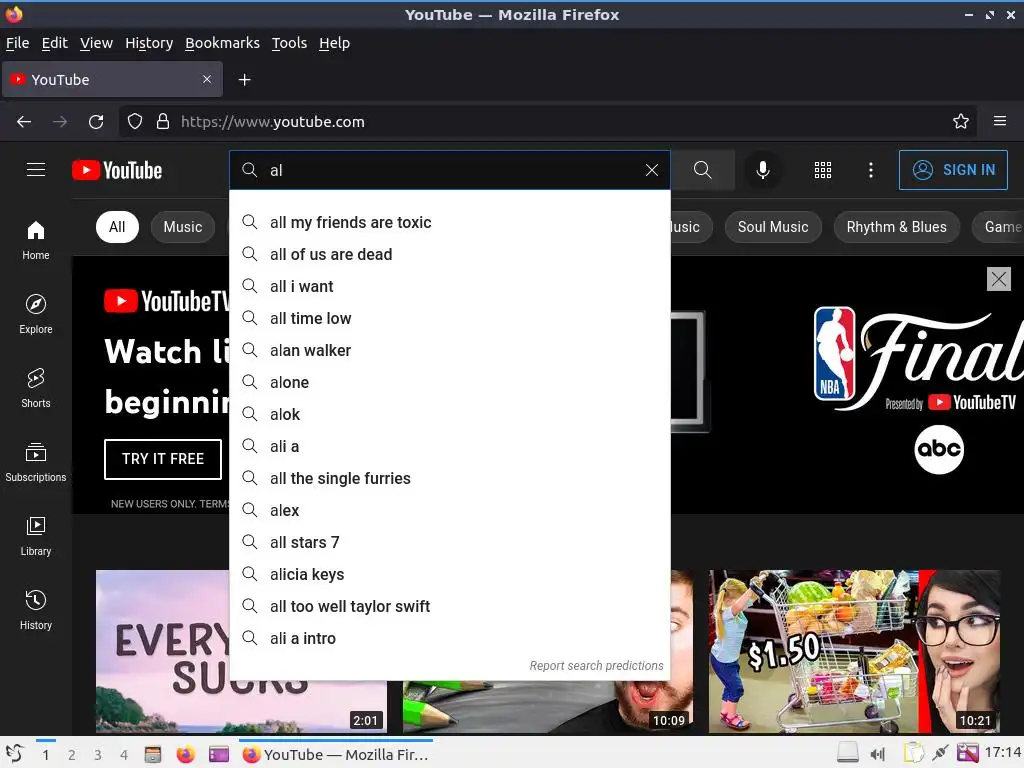Open the Edit menu

click(54, 43)
